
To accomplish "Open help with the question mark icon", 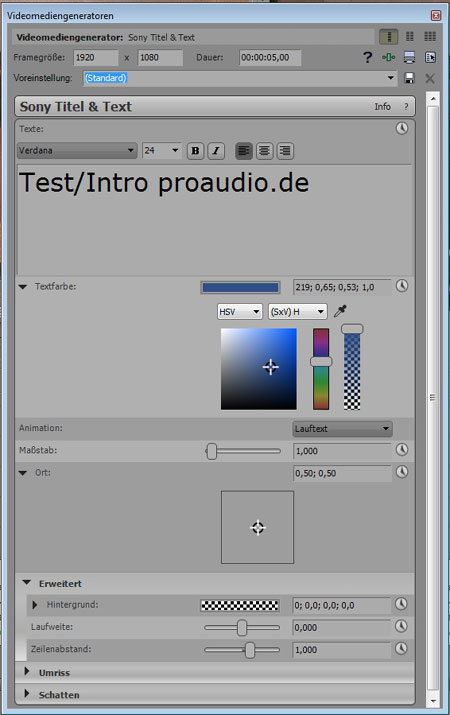I will [x=367, y=57].
